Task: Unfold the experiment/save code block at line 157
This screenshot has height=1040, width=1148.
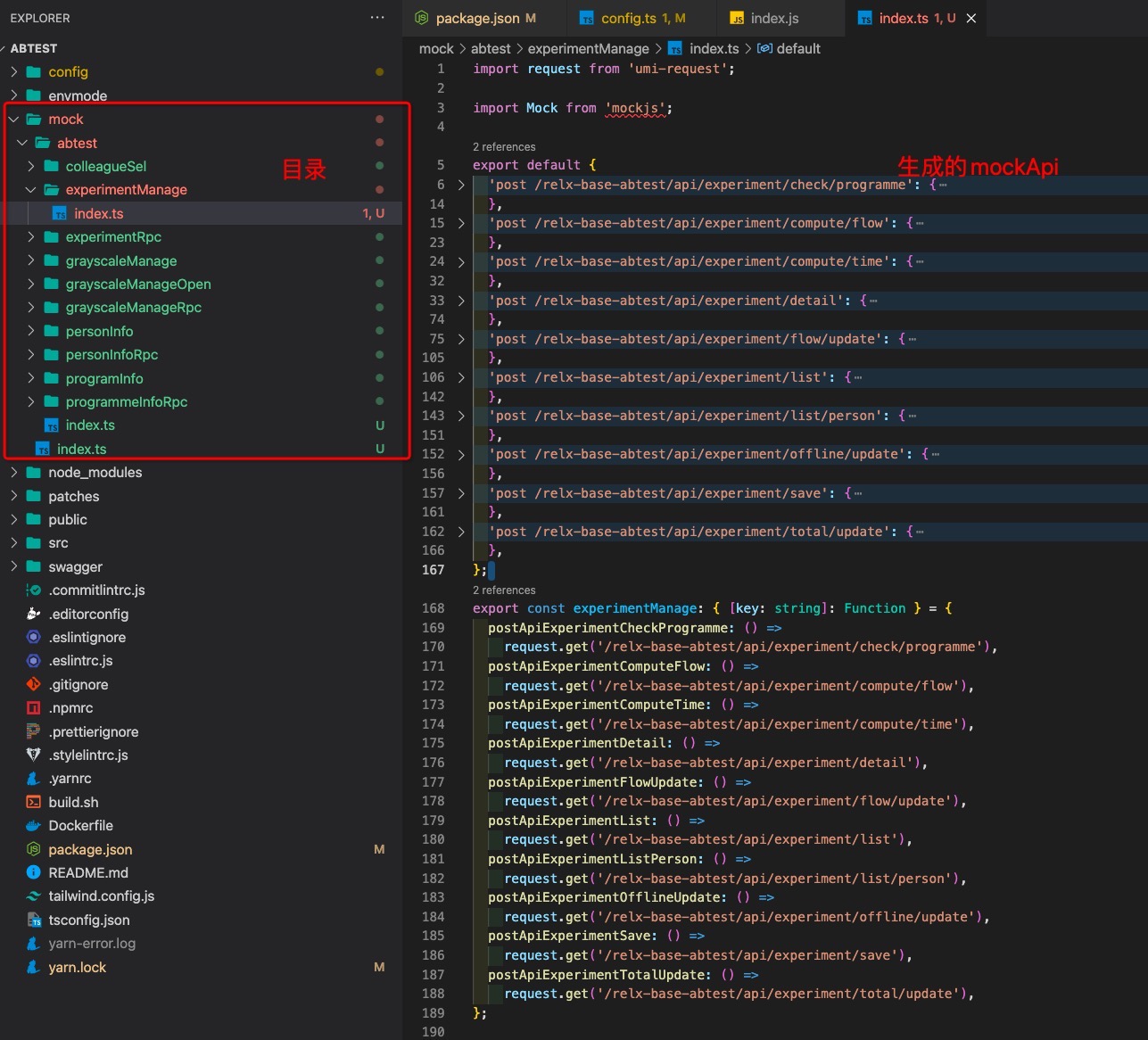Action: 461,493
